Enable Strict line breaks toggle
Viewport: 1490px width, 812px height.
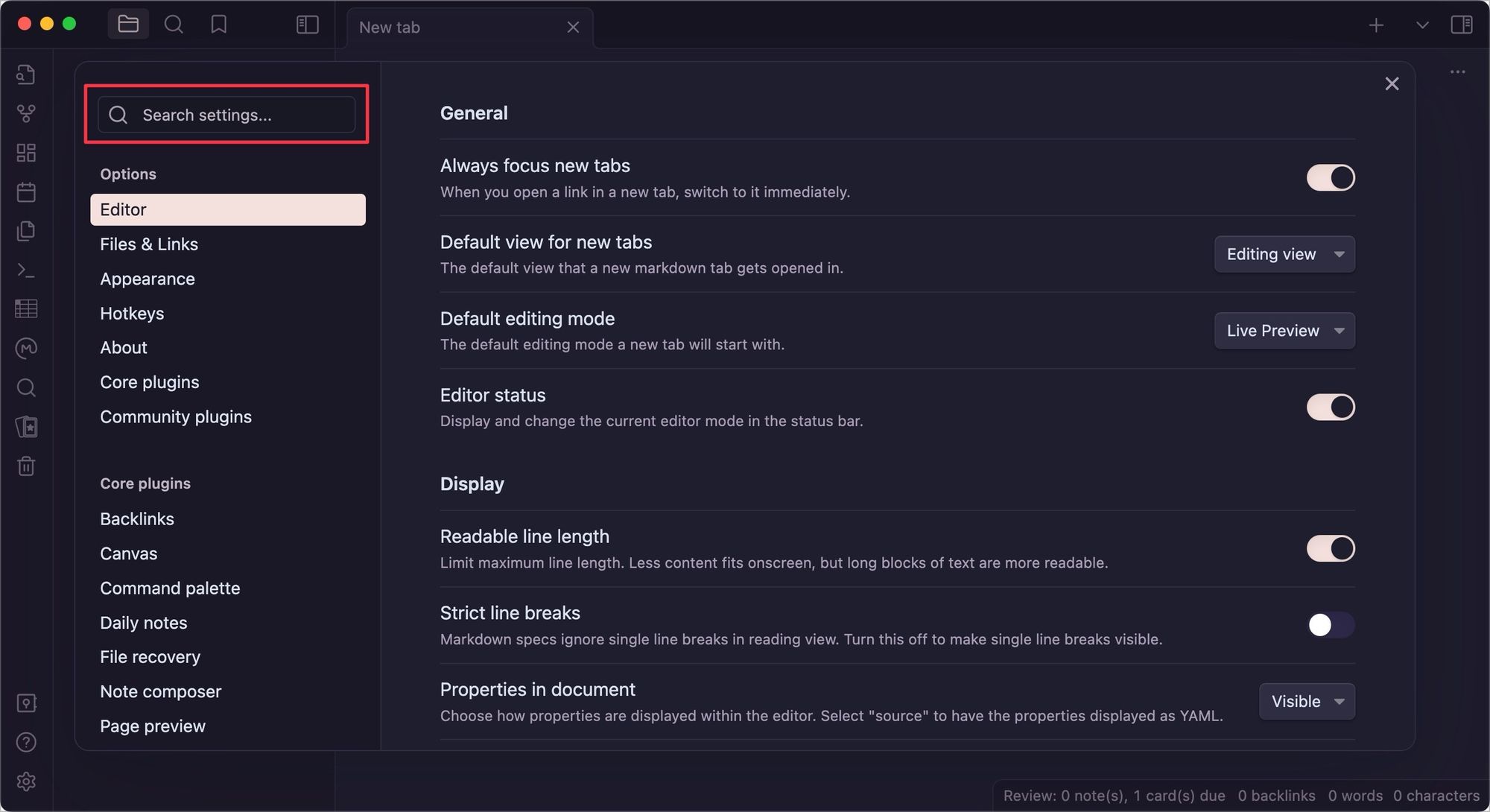click(1330, 625)
